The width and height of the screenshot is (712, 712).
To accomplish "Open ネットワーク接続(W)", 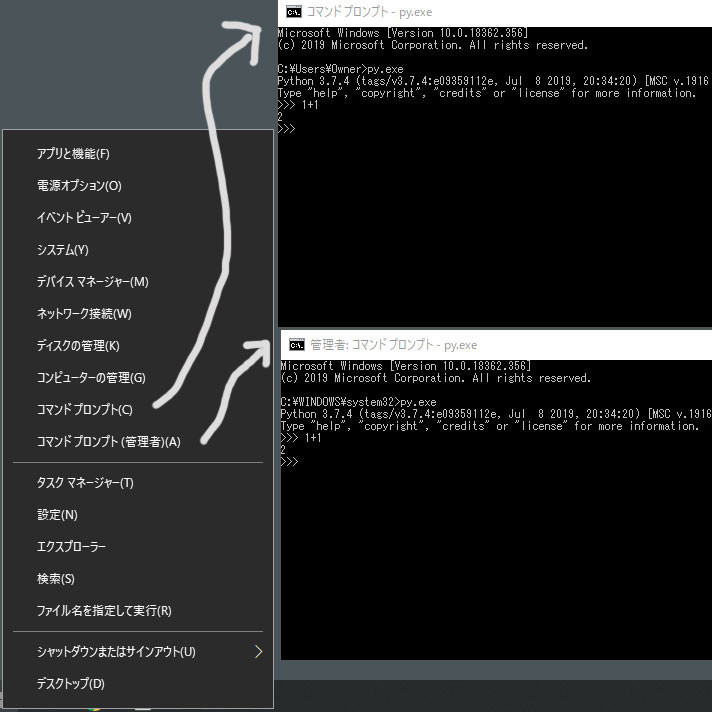I will [138, 314].
